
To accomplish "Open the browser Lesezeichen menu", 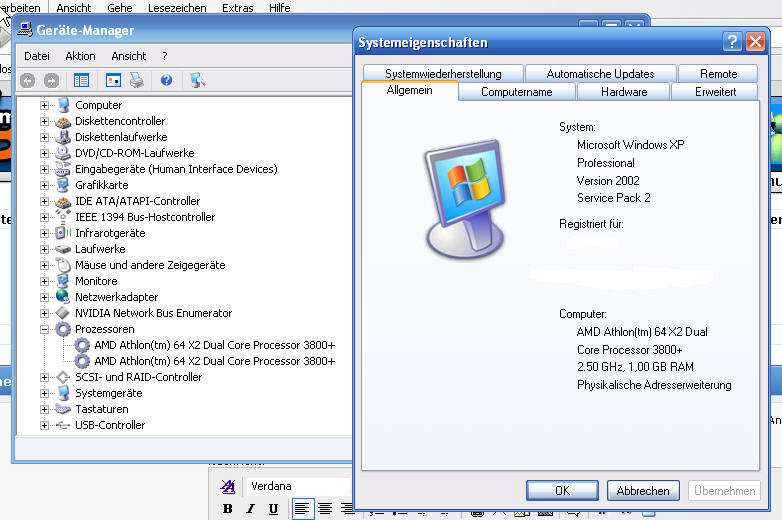I will pos(177,7).
